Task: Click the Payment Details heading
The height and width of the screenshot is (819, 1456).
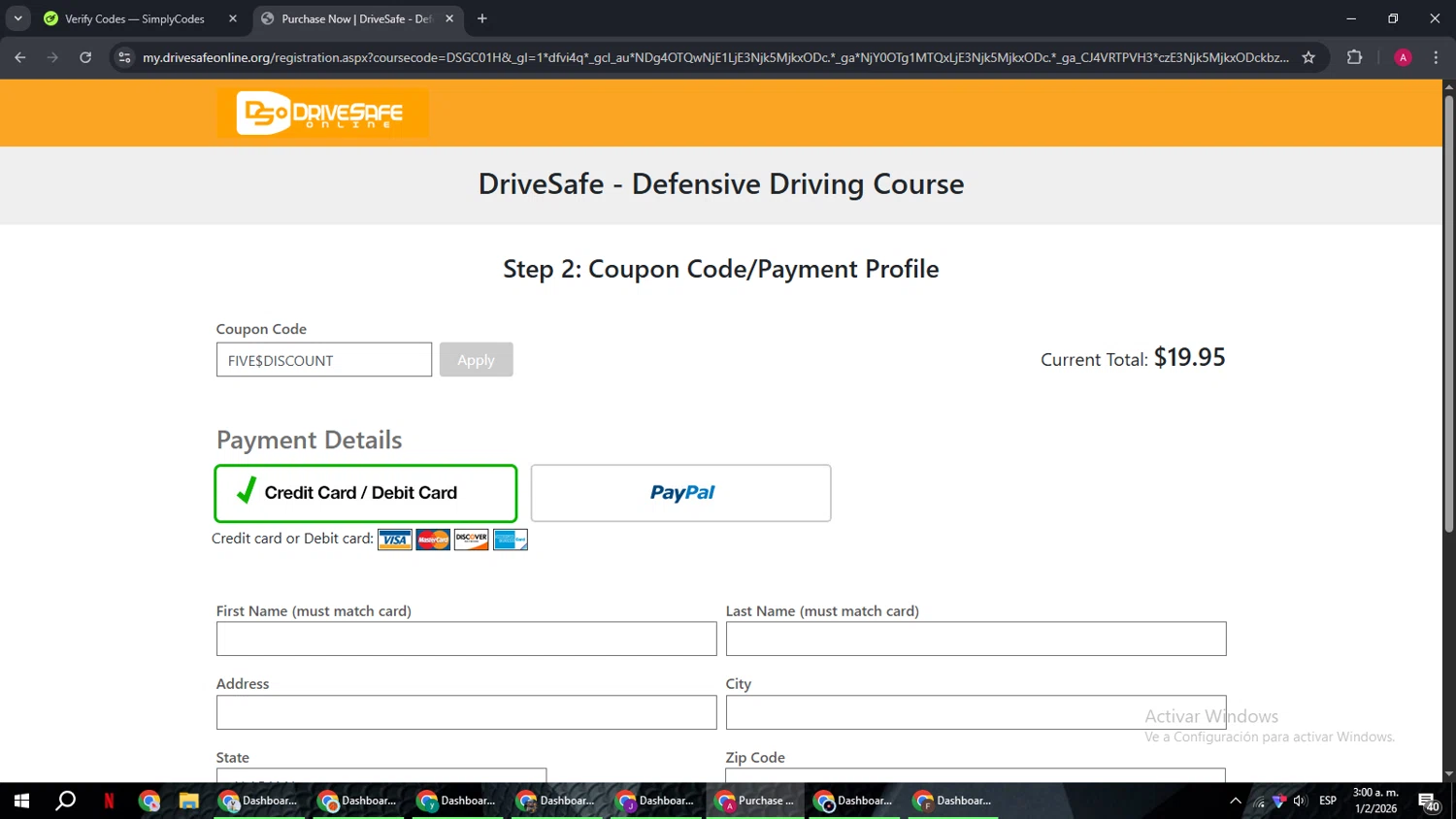Action: pyautogui.click(x=309, y=440)
